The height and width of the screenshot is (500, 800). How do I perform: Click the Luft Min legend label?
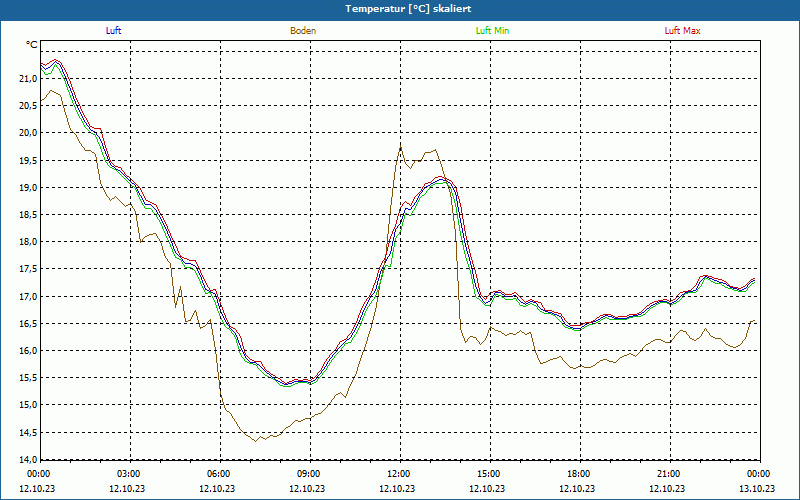pos(492,31)
